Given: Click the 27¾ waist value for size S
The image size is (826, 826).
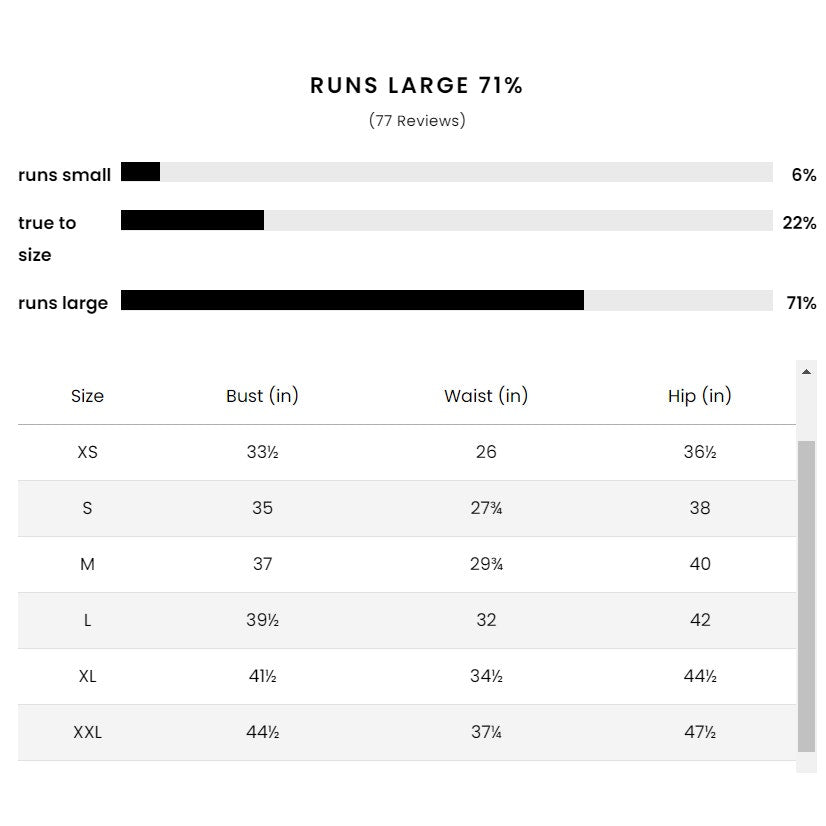Looking at the screenshot, I should click(486, 508).
